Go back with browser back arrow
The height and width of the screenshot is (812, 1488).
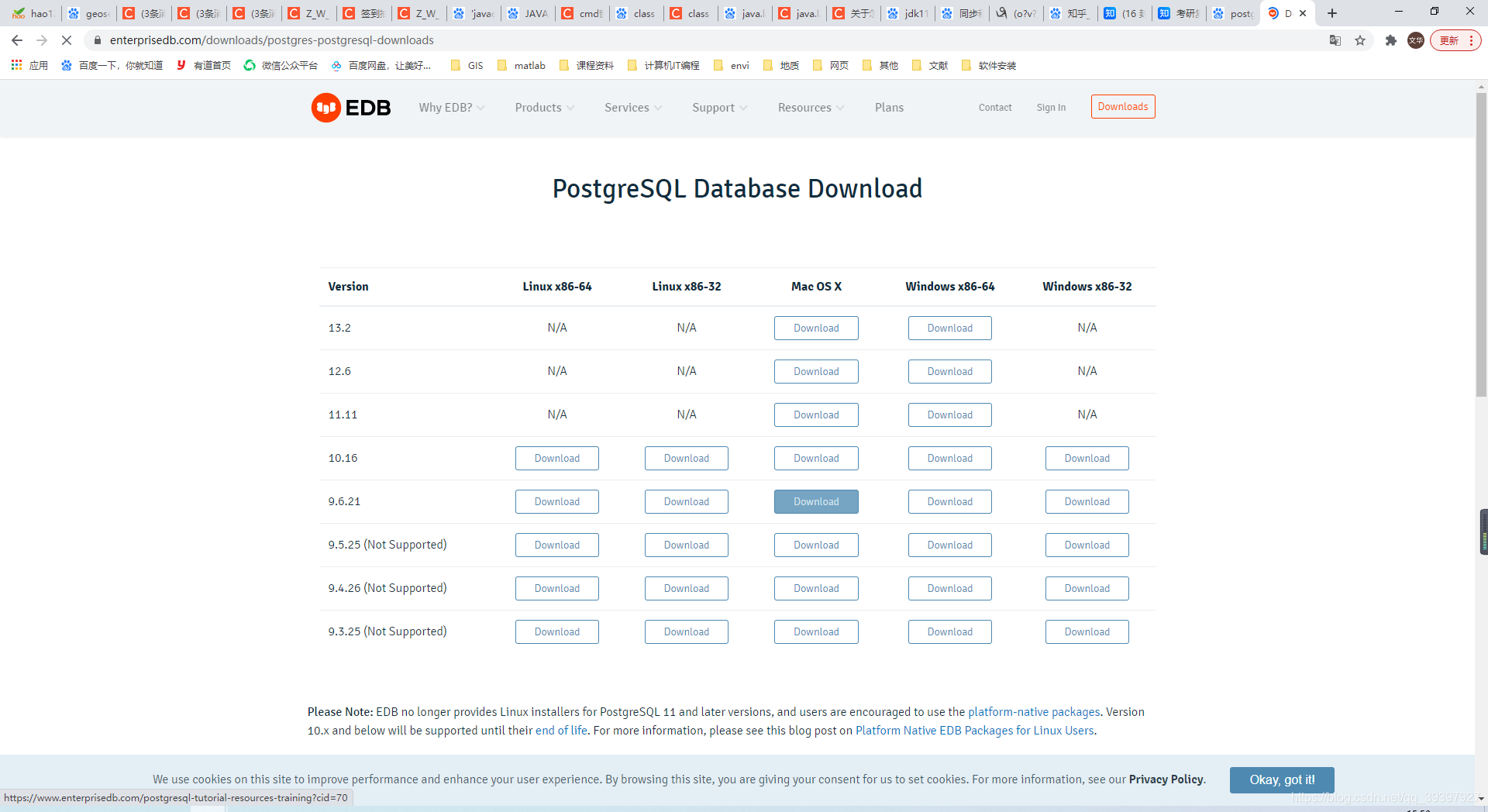(x=17, y=40)
